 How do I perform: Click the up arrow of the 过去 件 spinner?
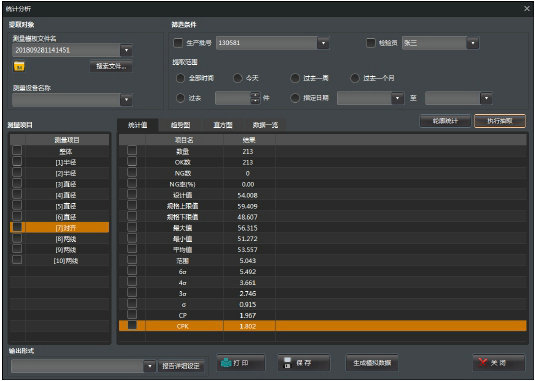tap(255, 95)
